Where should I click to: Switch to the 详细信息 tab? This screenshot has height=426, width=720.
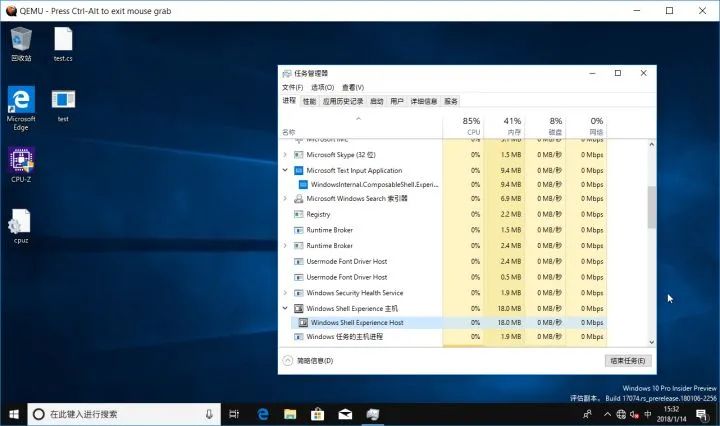click(424, 101)
